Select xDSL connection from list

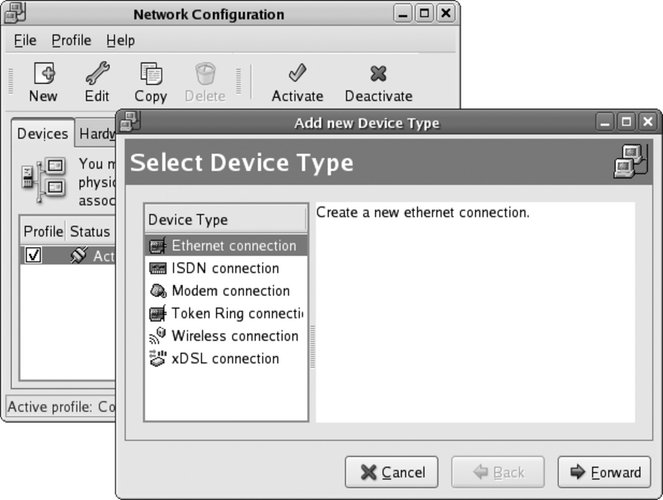click(224, 358)
